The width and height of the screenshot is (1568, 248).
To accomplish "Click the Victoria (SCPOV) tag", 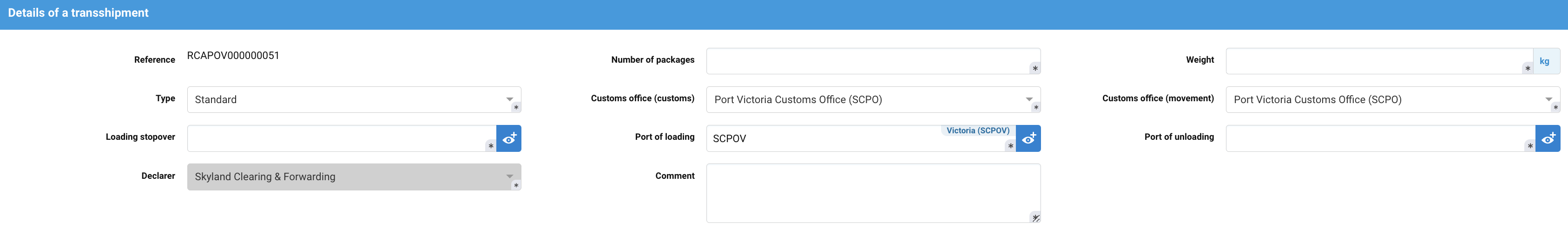I will pyautogui.click(x=978, y=131).
